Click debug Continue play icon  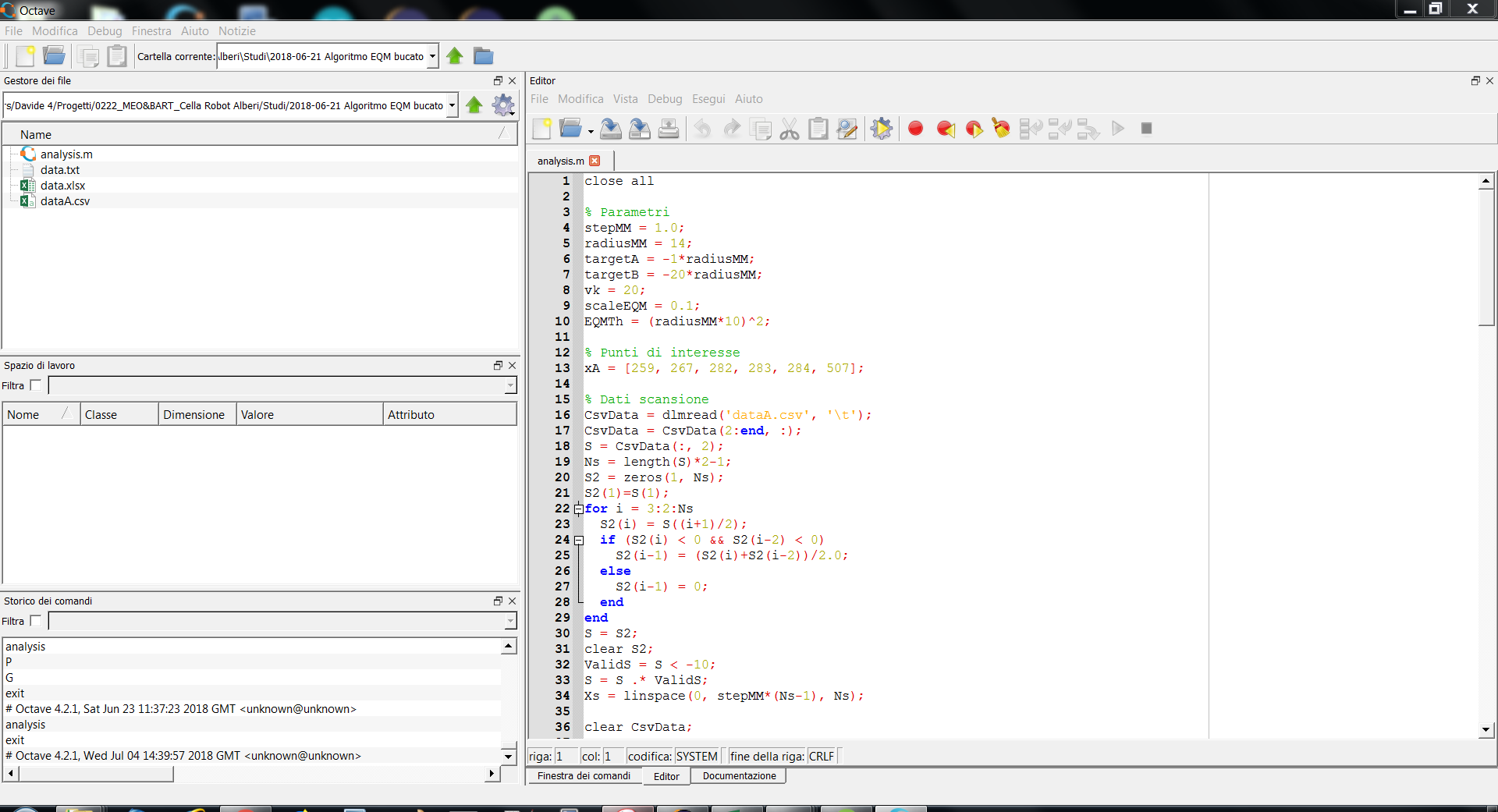[x=1118, y=129]
